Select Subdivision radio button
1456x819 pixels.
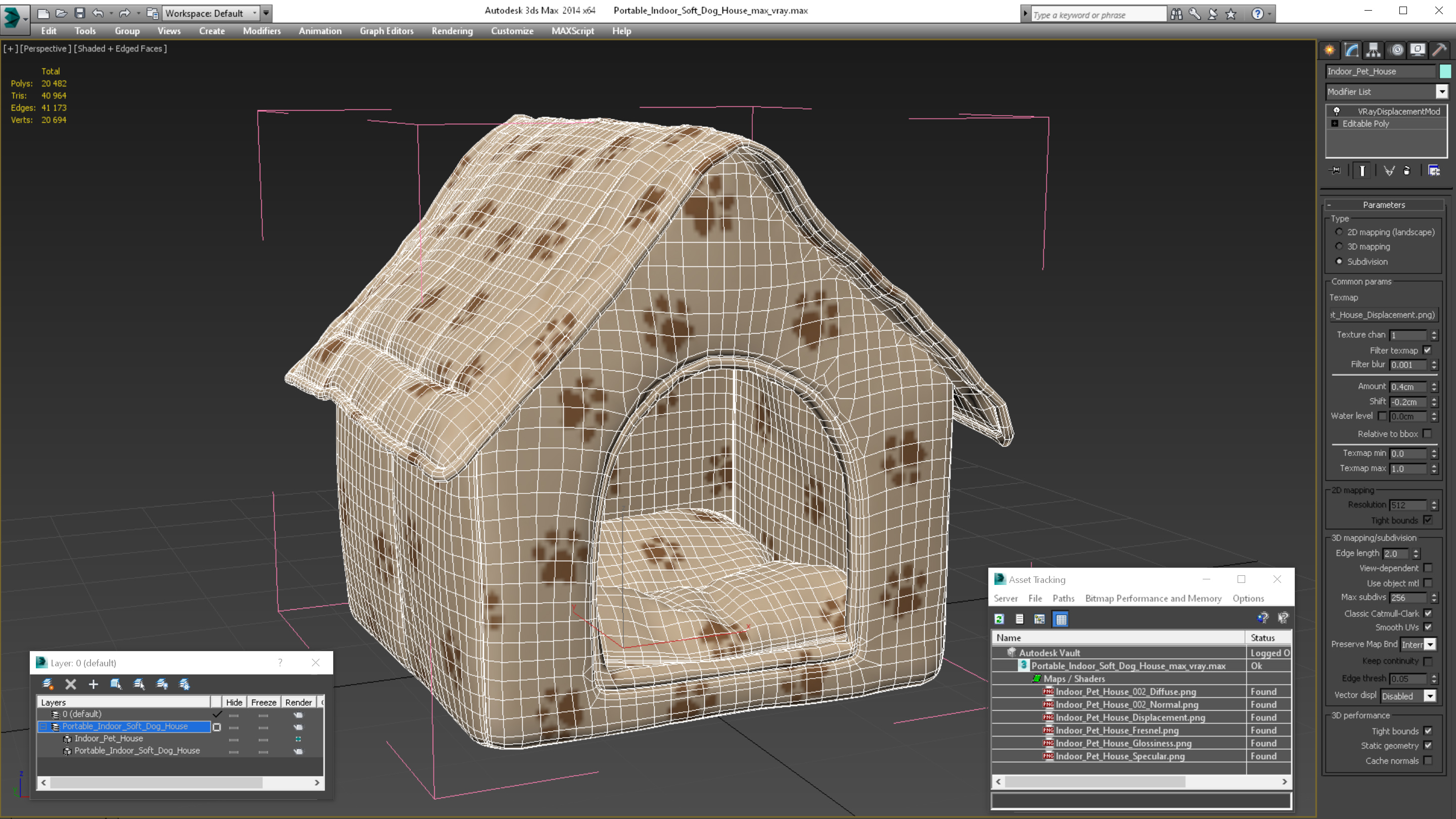click(1339, 261)
